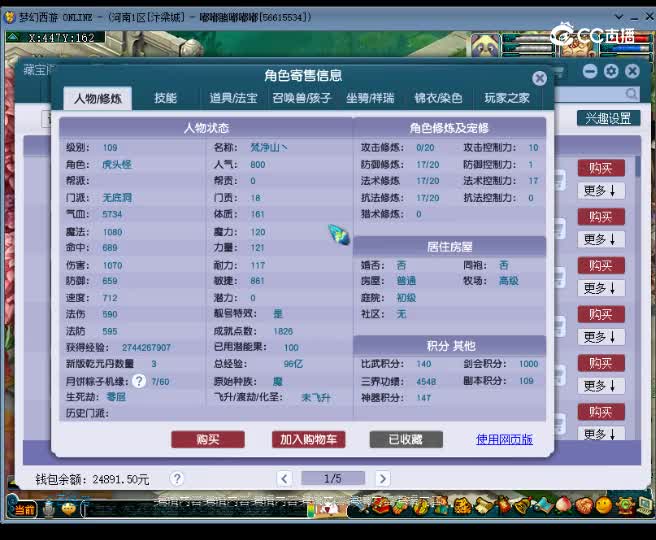Click the pink fan-shell icon in bottom bar

coord(584,505)
